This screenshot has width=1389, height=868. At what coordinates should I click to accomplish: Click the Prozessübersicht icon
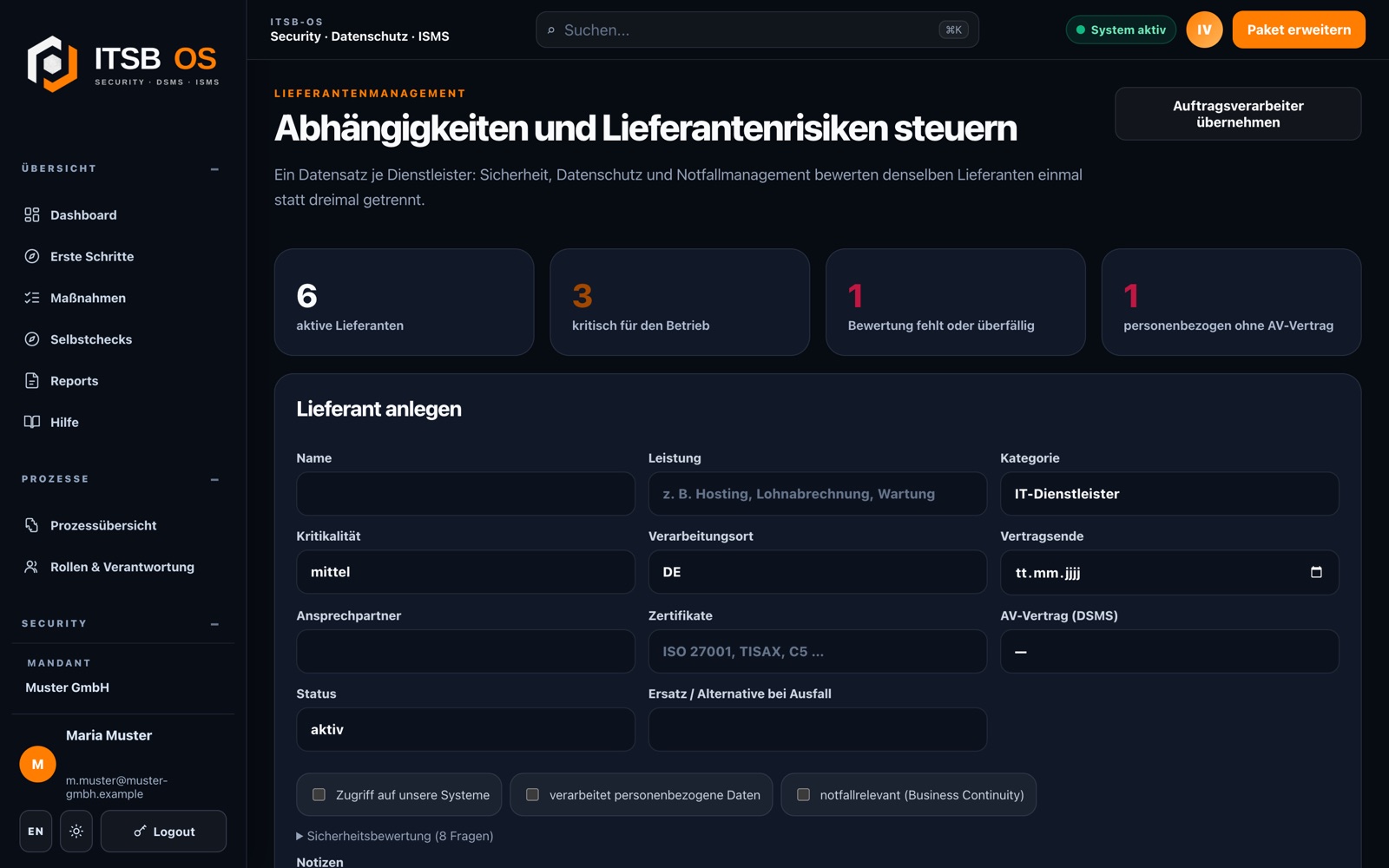[x=32, y=525]
